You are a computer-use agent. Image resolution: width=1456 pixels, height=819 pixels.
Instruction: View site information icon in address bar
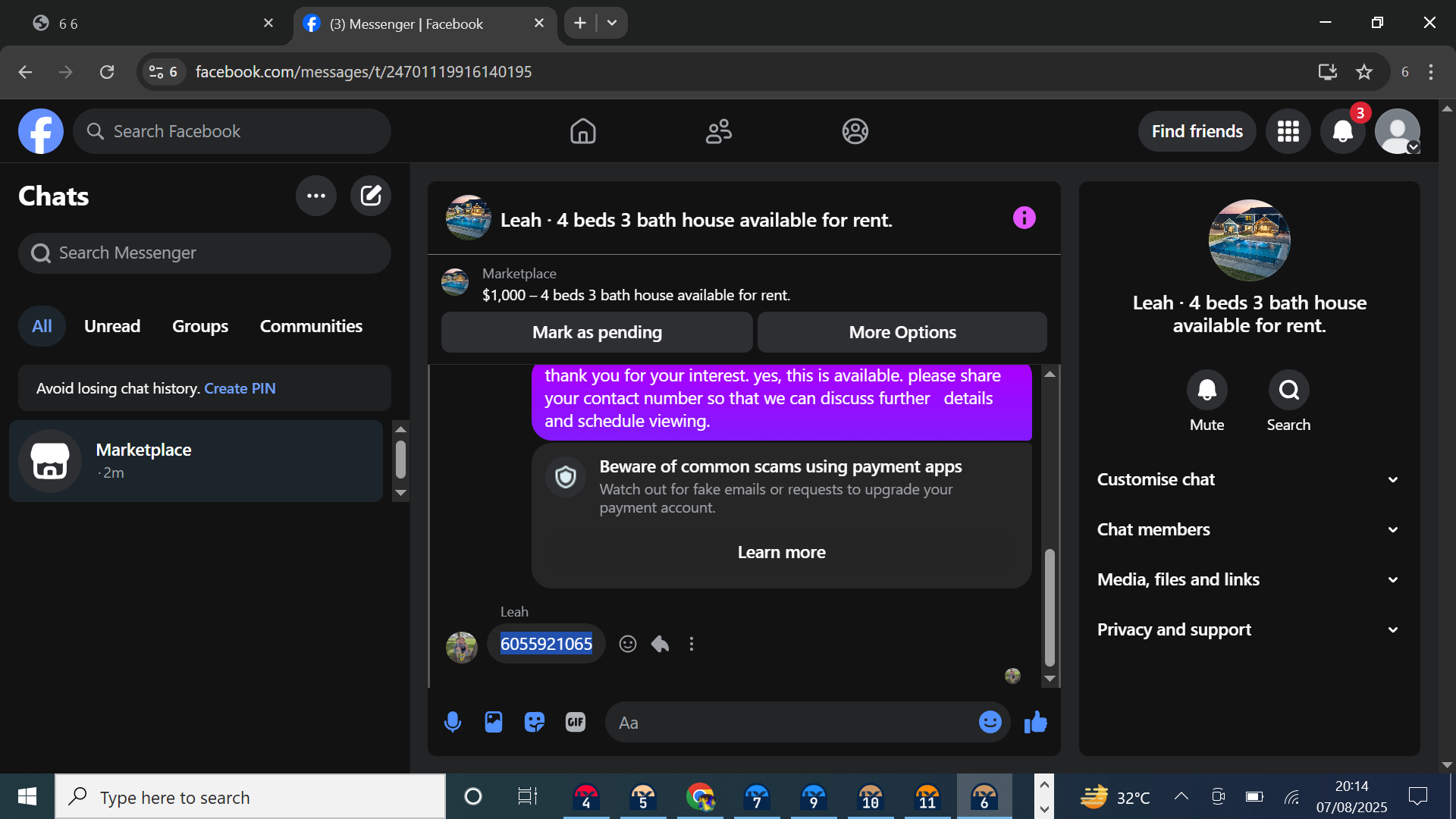point(164,72)
